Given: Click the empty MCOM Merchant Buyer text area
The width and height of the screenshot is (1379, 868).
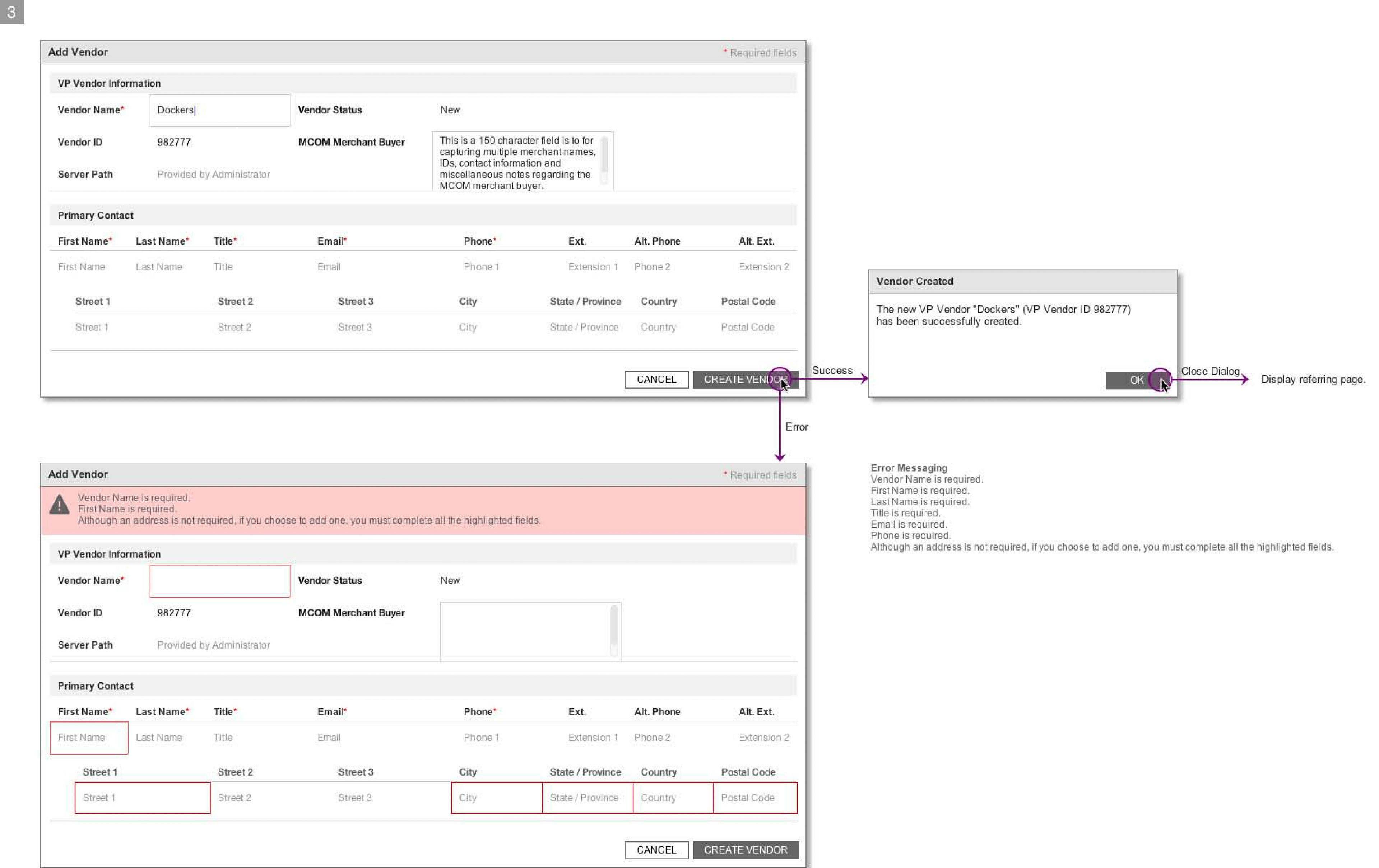Looking at the screenshot, I should coord(525,632).
